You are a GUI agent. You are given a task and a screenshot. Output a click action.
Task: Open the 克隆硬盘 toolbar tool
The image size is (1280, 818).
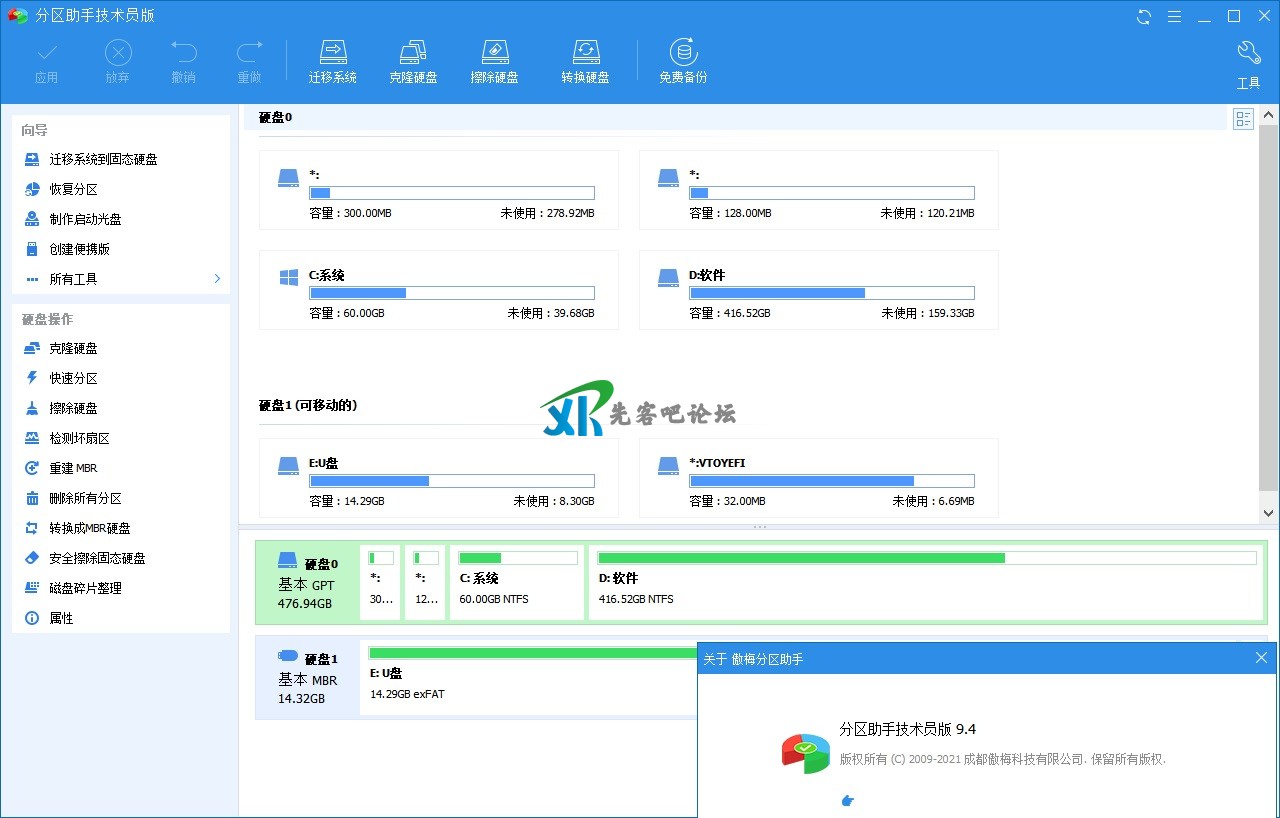tap(413, 62)
